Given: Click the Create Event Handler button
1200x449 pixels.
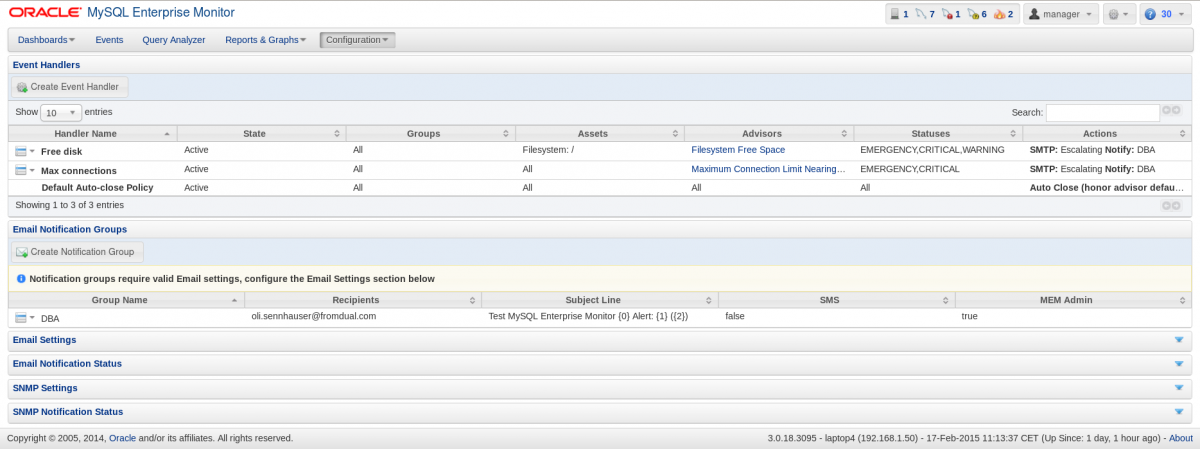Looking at the screenshot, I should [x=69, y=87].
